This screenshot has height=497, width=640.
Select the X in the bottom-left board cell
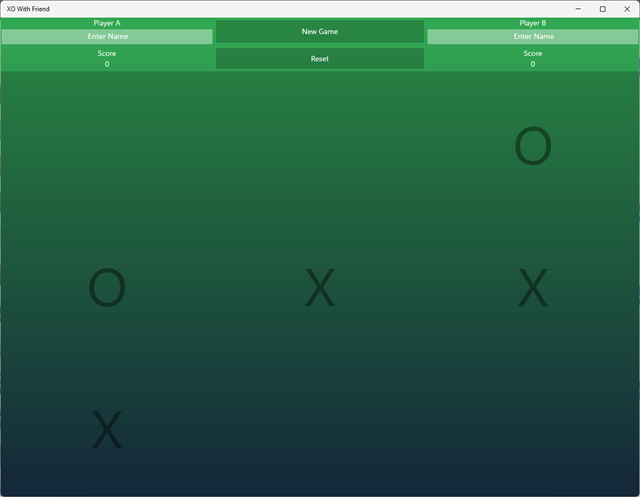coord(107,429)
